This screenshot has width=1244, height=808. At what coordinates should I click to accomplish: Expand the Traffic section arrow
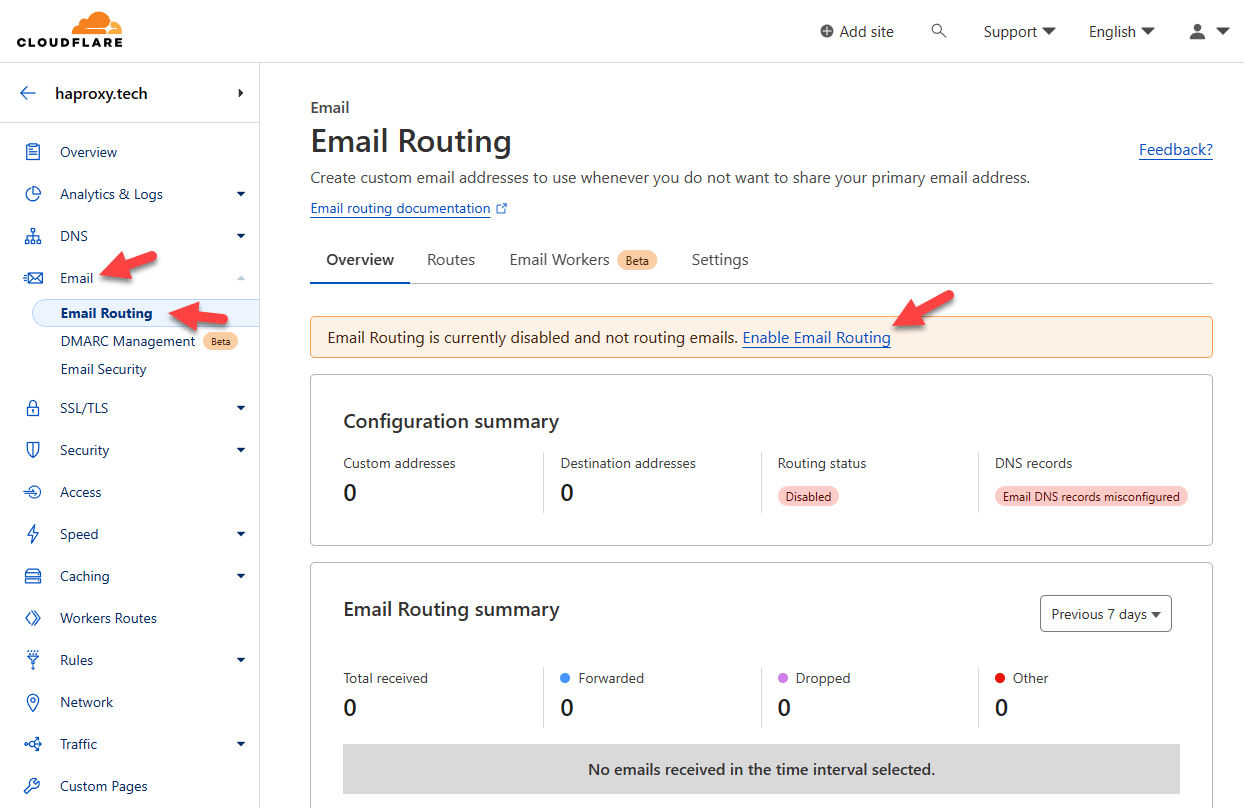click(241, 744)
